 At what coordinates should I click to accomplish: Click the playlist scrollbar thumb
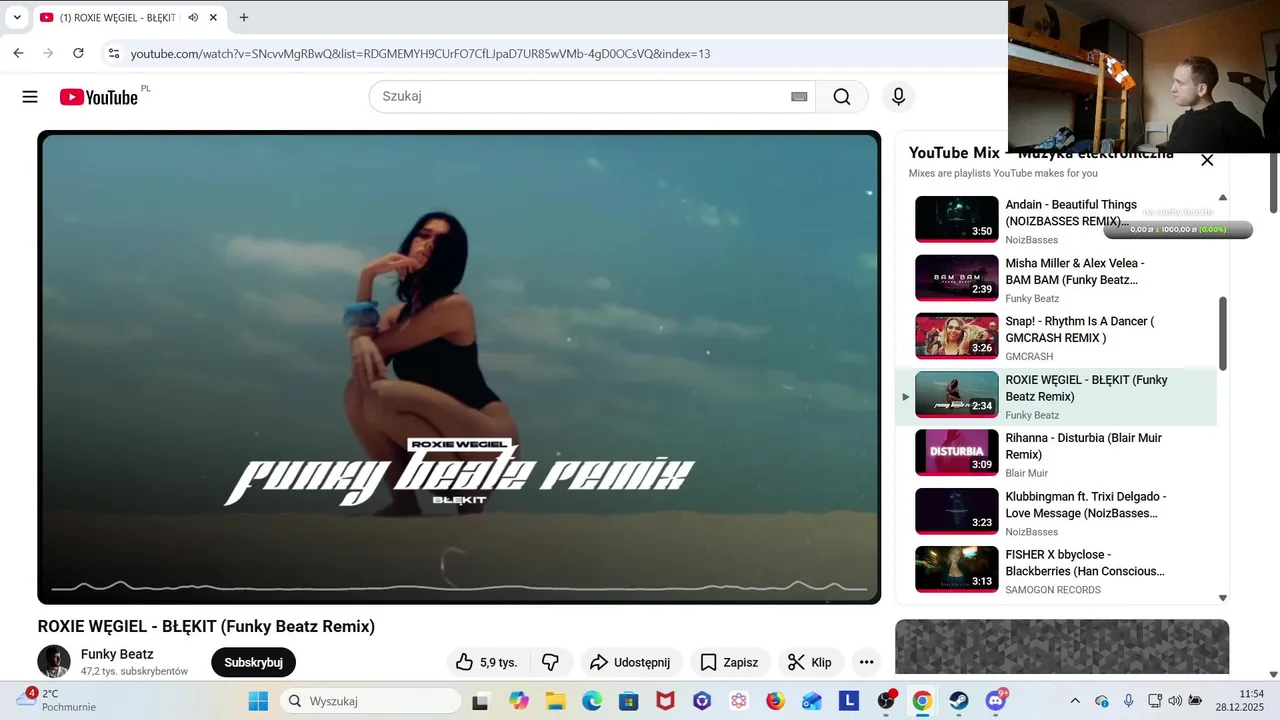click(1222, 334)
